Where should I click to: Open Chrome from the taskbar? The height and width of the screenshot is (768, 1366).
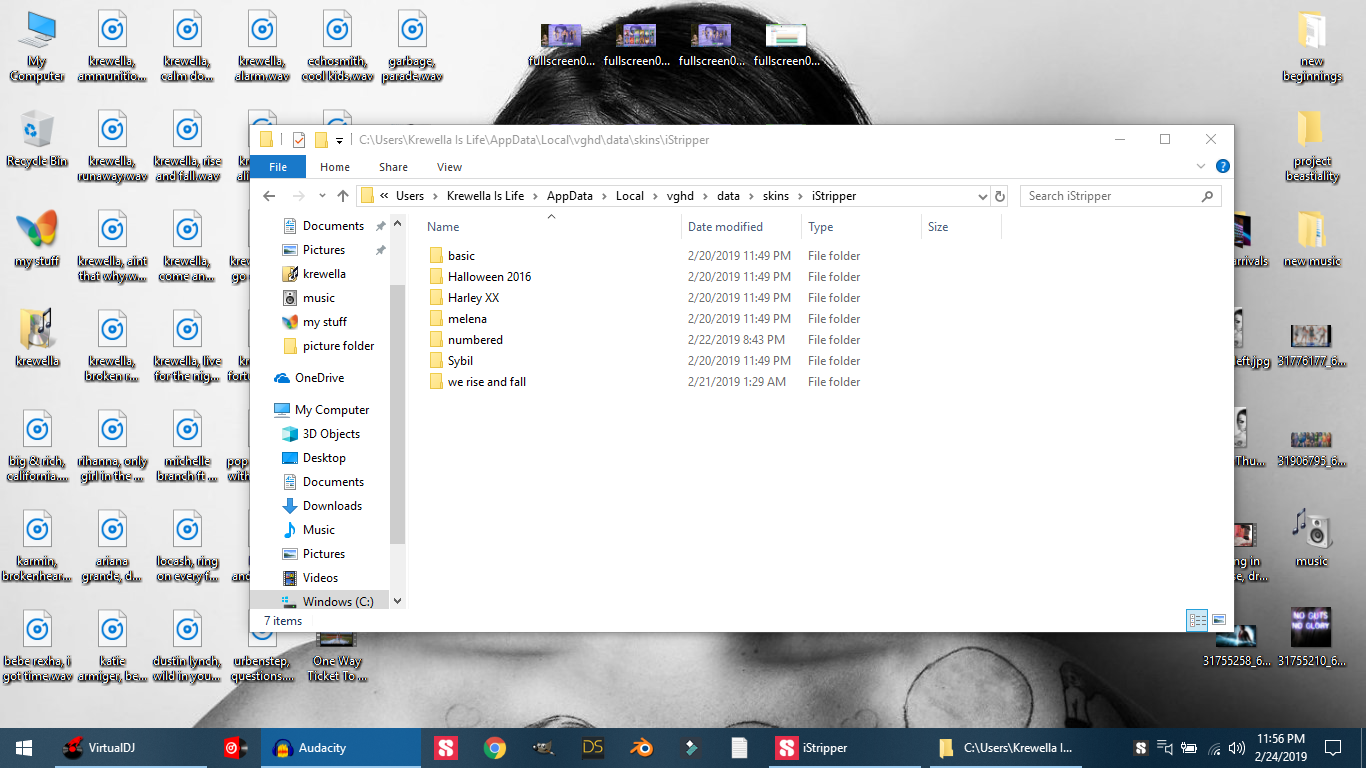pos(494,748)
